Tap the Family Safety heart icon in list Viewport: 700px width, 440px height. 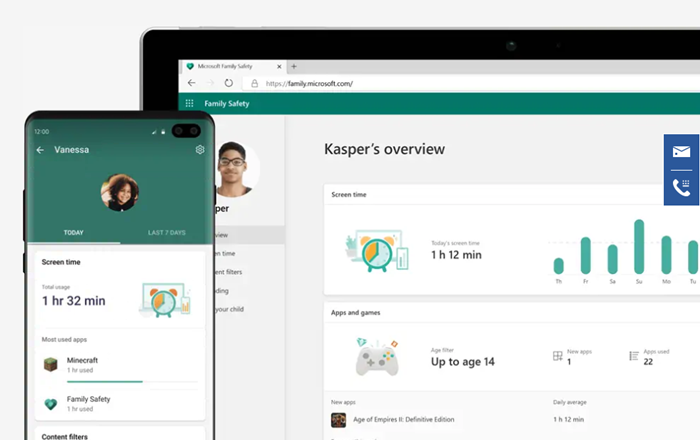pos(50,404)
